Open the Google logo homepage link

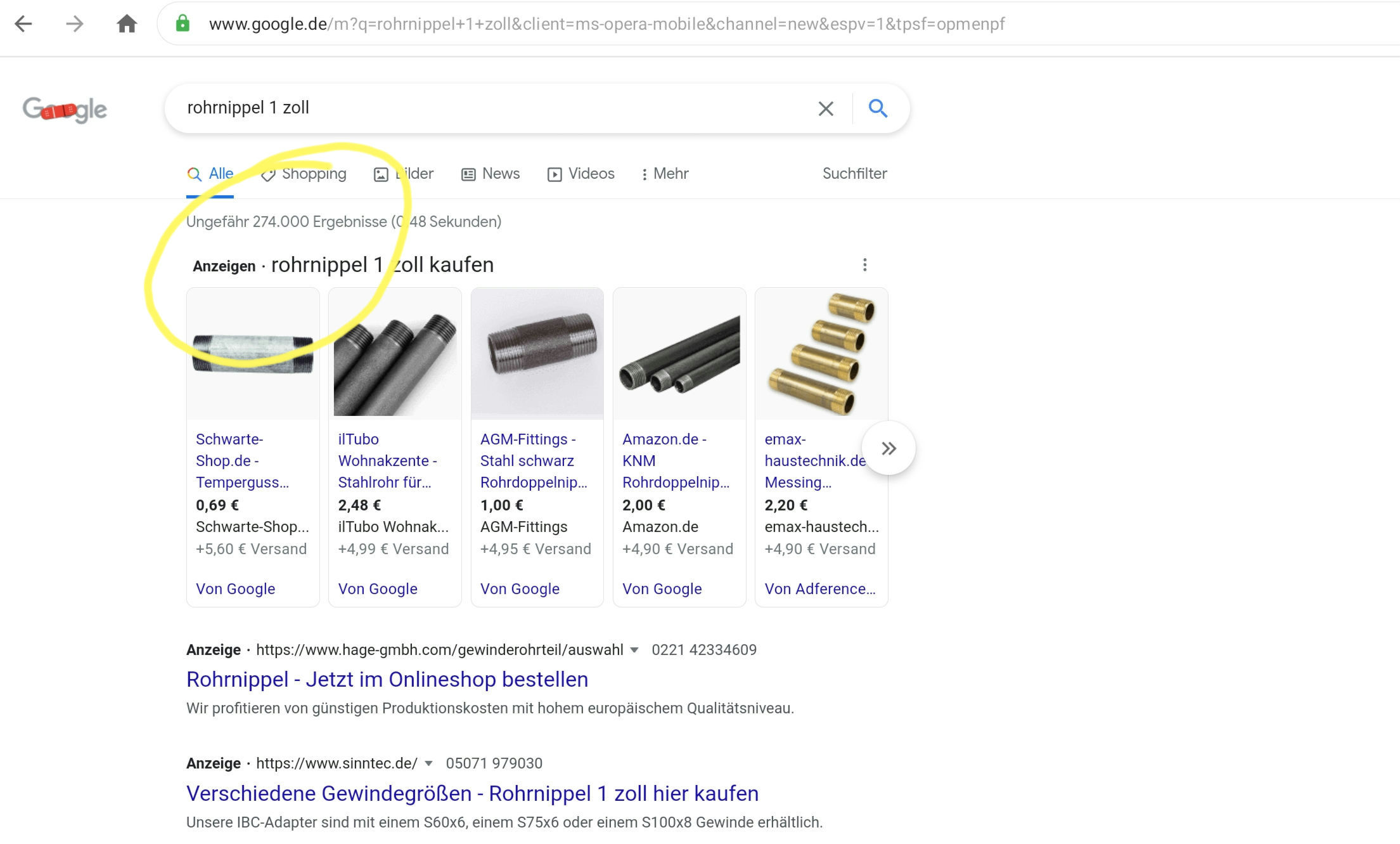click(65, 109)
